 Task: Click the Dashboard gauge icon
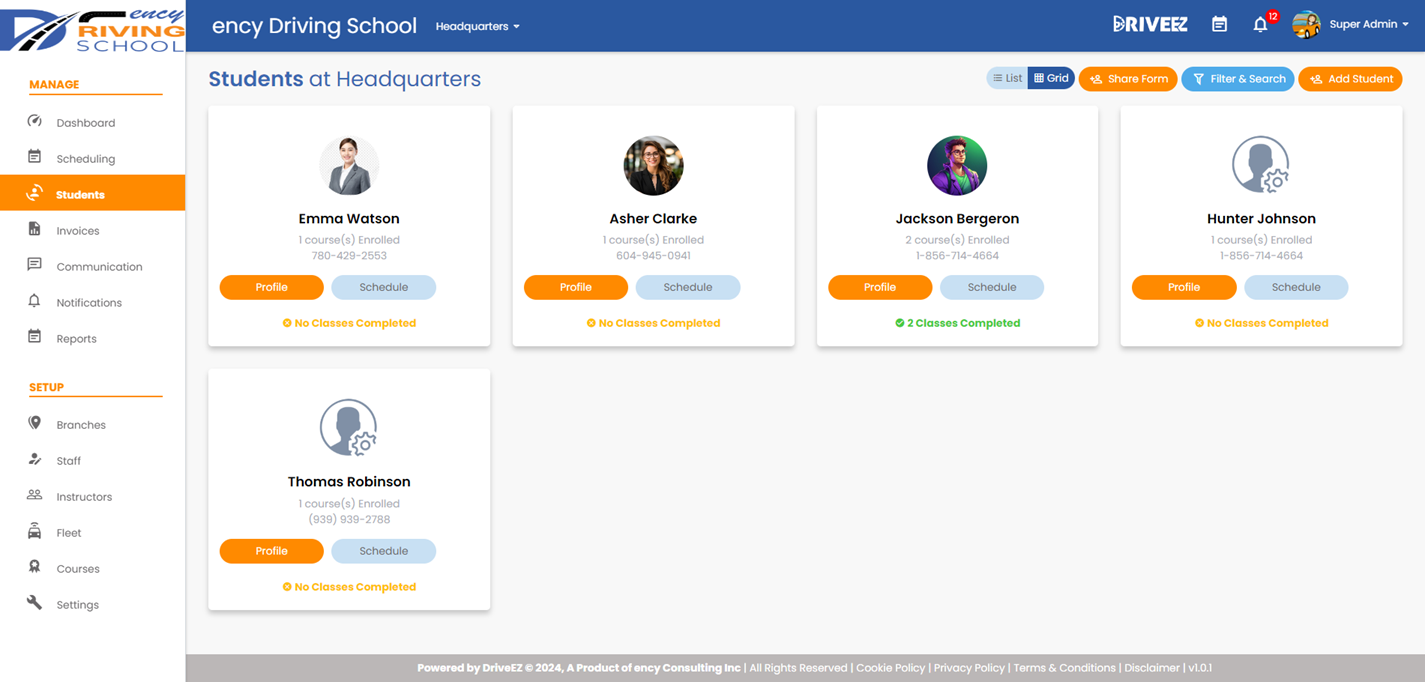(34, 121)
